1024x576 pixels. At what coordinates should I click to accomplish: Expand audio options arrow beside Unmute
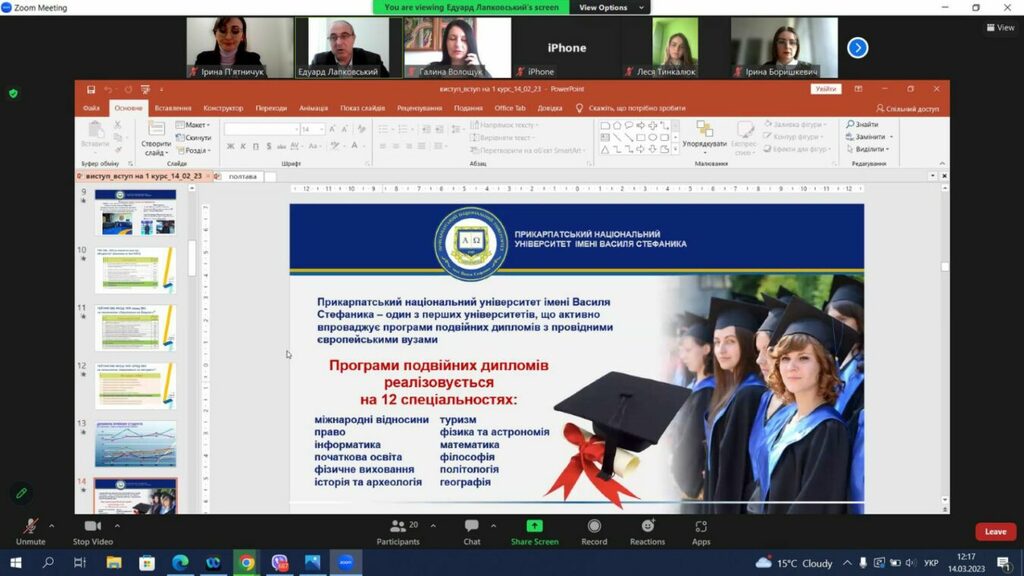[51, 525]
